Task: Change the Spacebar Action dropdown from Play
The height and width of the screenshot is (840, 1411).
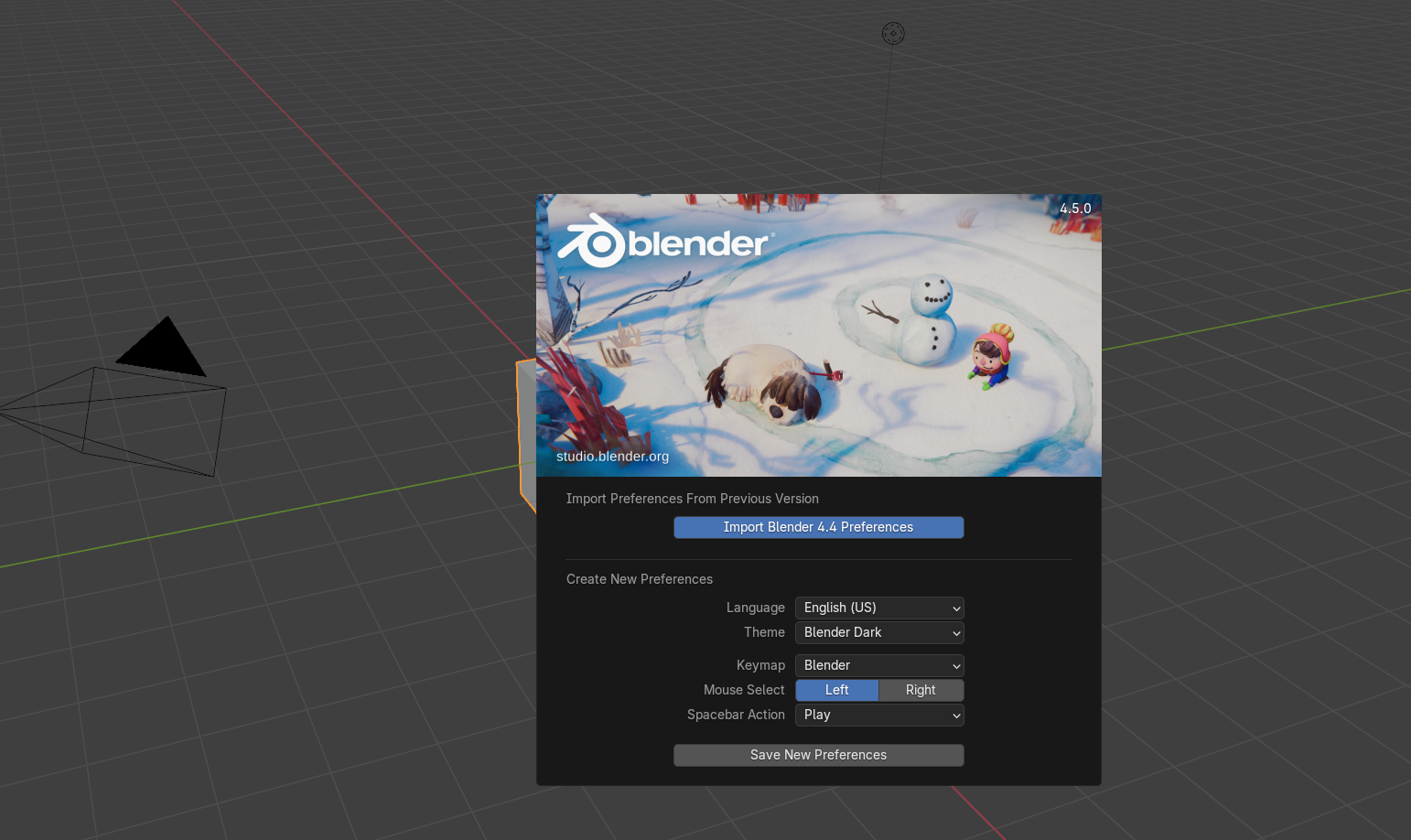Action: pos(878,715)
